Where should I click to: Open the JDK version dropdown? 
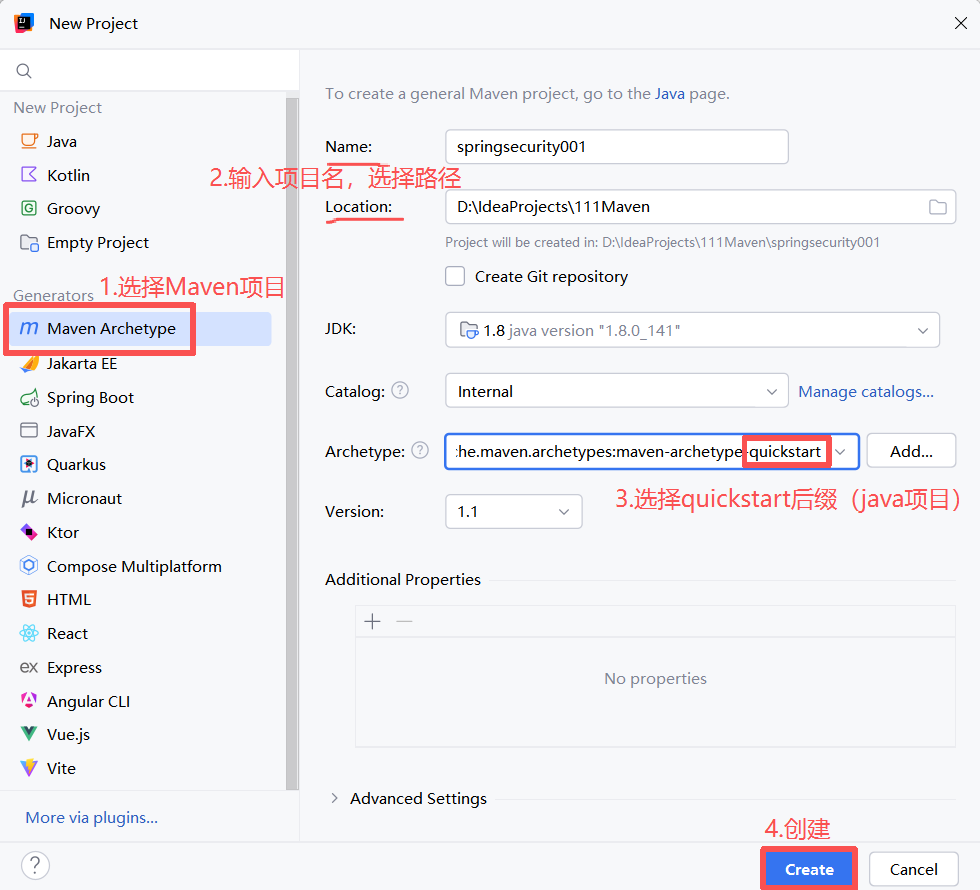click(x=692, y=330)
